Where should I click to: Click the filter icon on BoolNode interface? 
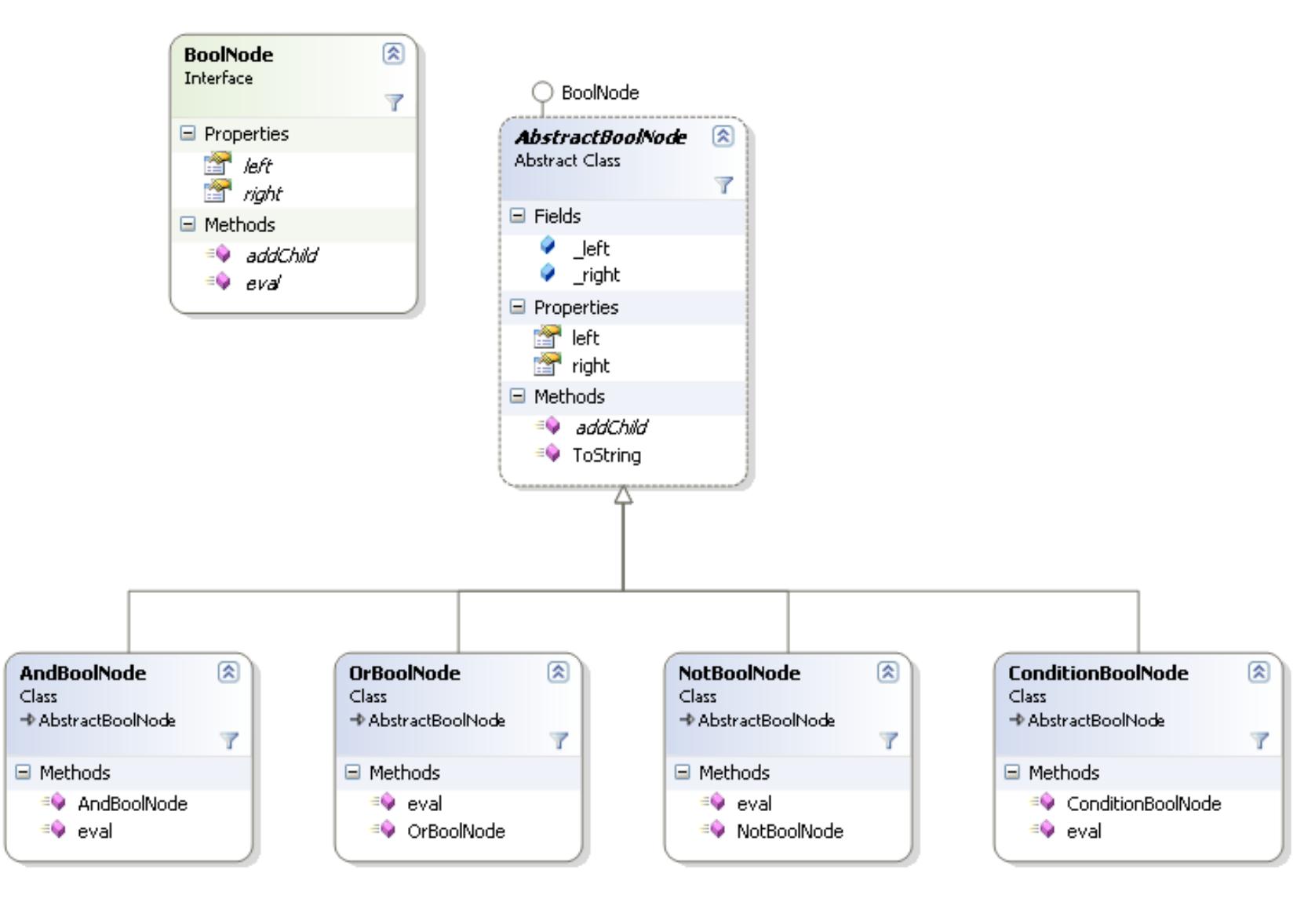click(395, 100)
